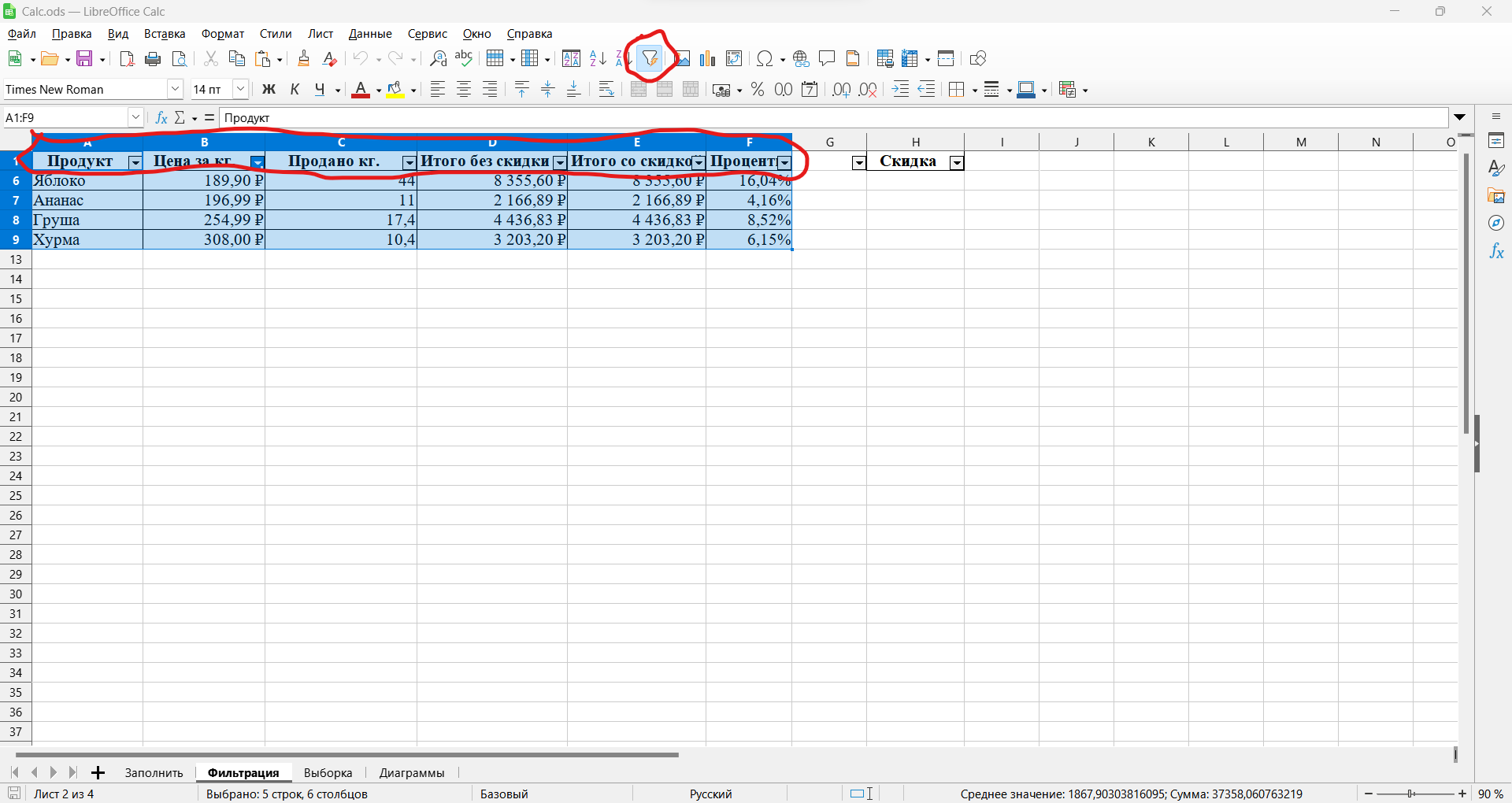This screenshot has width=1512, height=803.
Task: Toggle Align Top vertical alignment
Action: (x=521, y=89)
